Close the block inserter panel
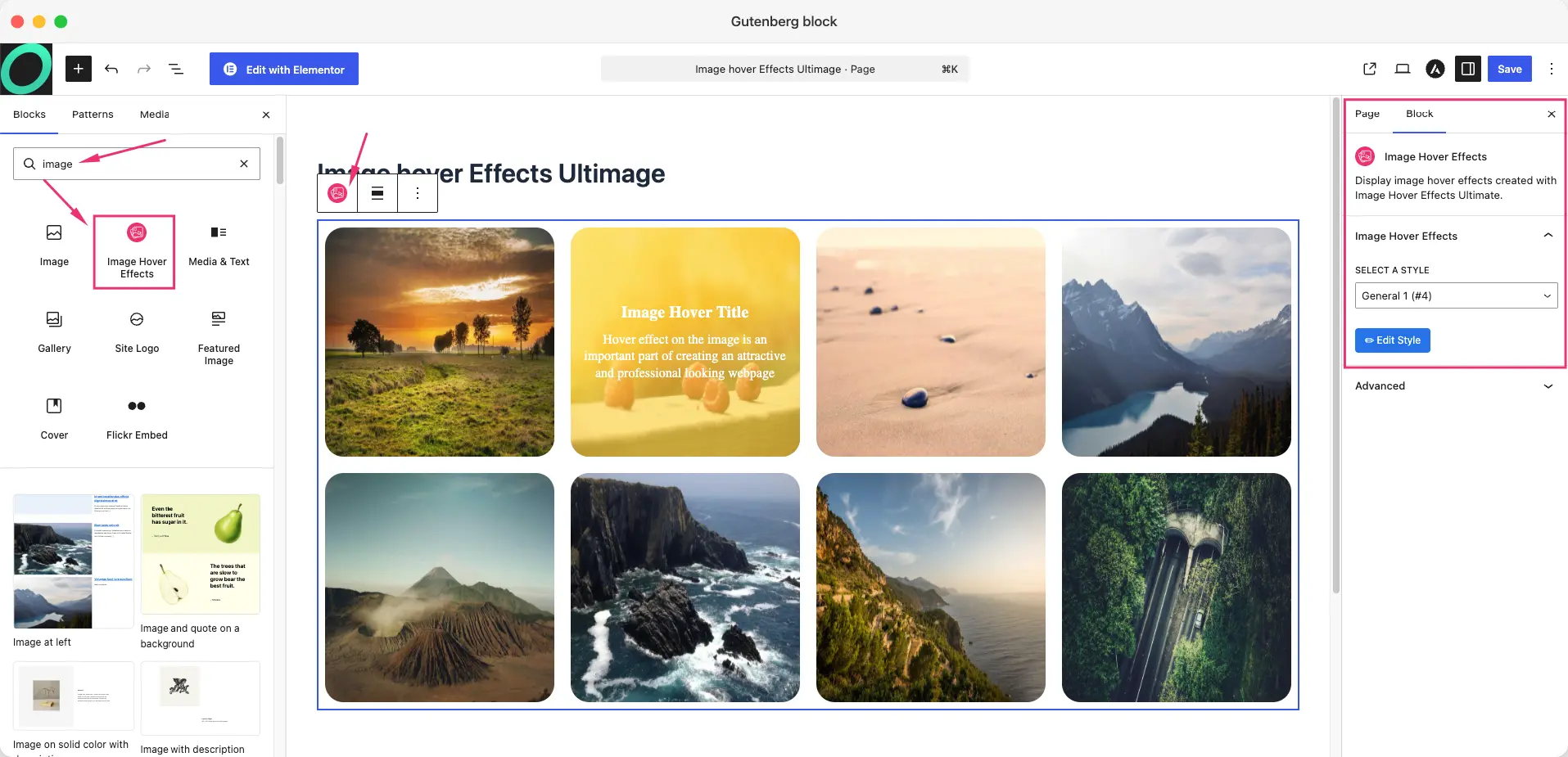This screenshot has width=1568, height=757. pos(266,115)
